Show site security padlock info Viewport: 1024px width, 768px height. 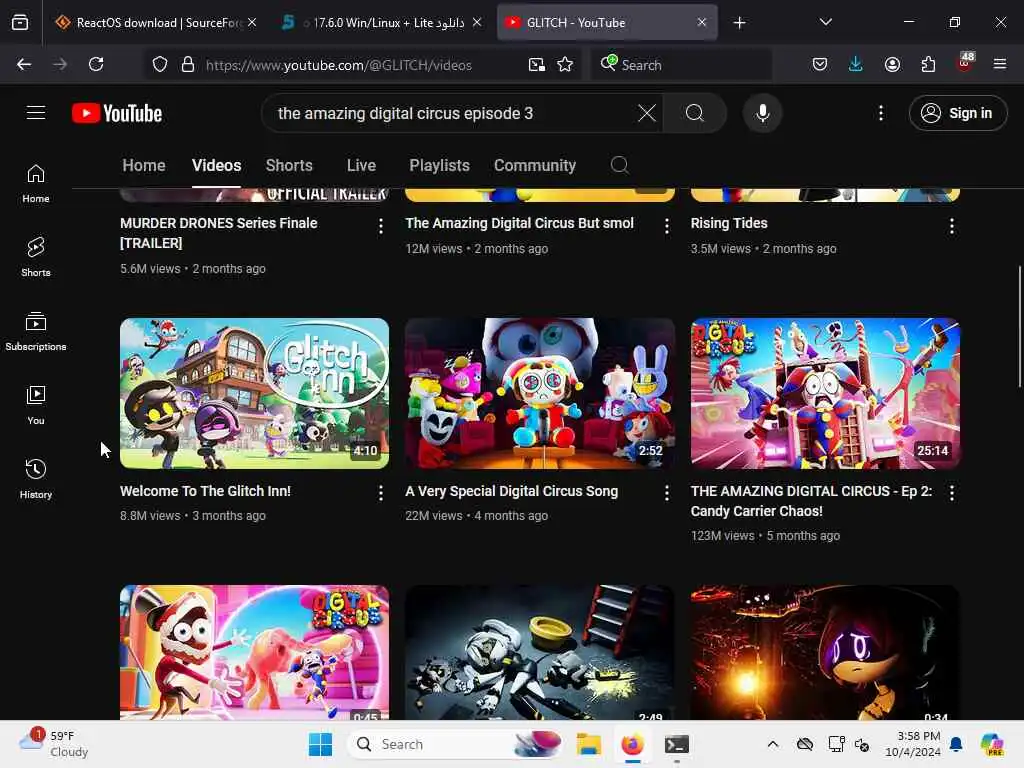click(188, 65)
